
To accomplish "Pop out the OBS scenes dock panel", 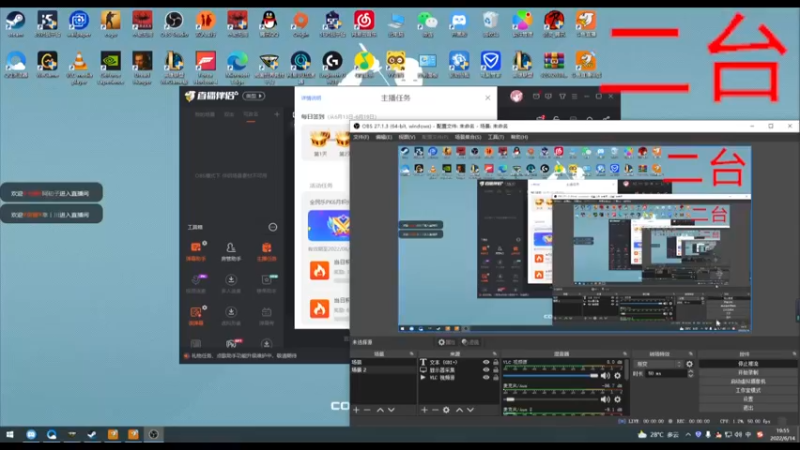I will [x=411, y=354].
